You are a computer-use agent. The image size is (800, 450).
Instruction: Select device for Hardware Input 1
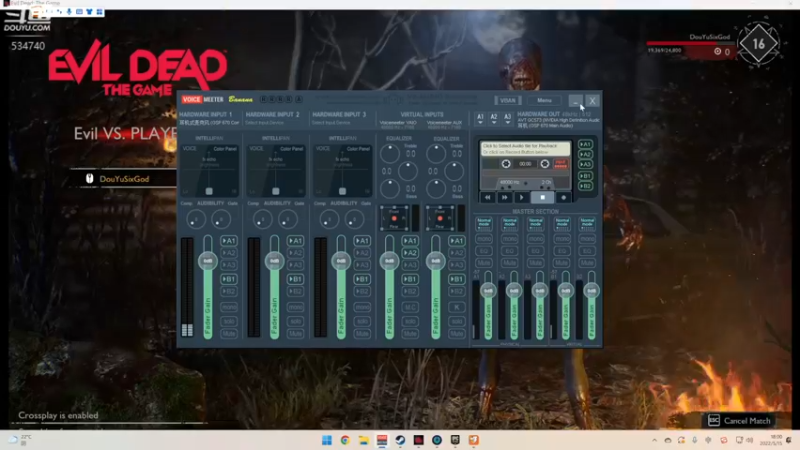click(x=209, y=123)
